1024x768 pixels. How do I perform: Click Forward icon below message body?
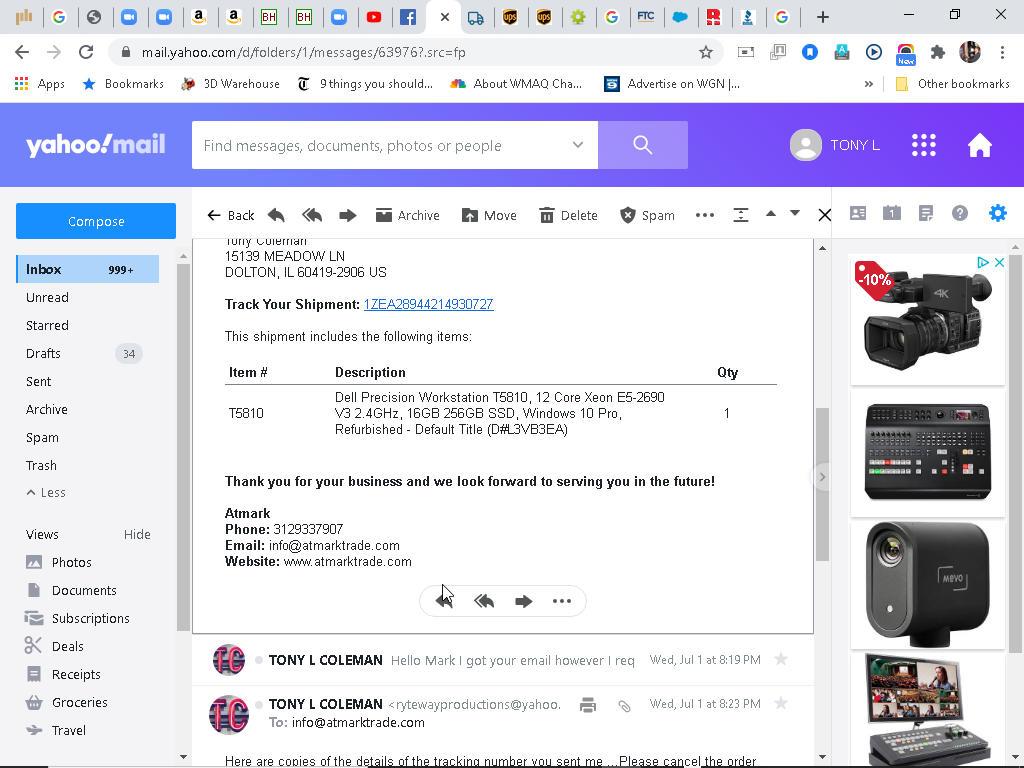tap(523, 601)
